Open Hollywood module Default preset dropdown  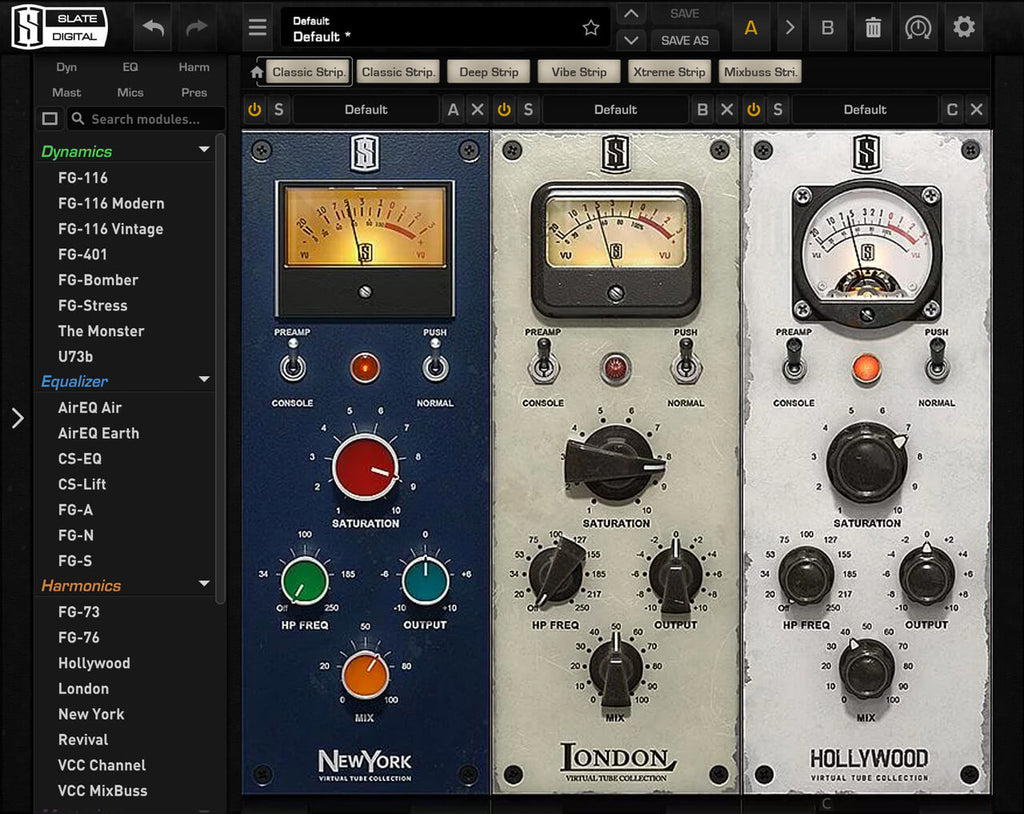pyautogui.click(x=865, y=110)
